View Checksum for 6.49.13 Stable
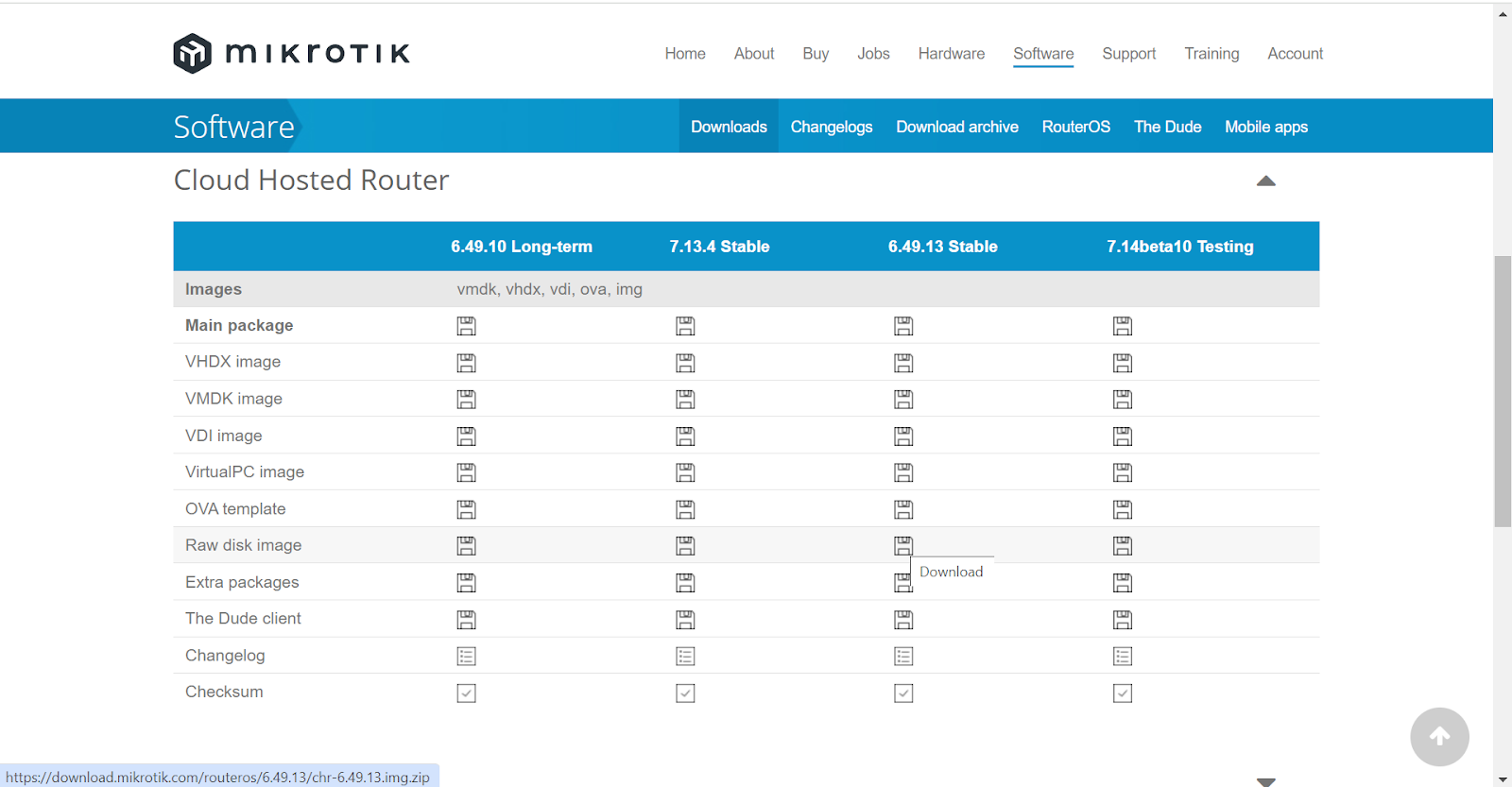 pyautogui.click(x=903, y=693)
